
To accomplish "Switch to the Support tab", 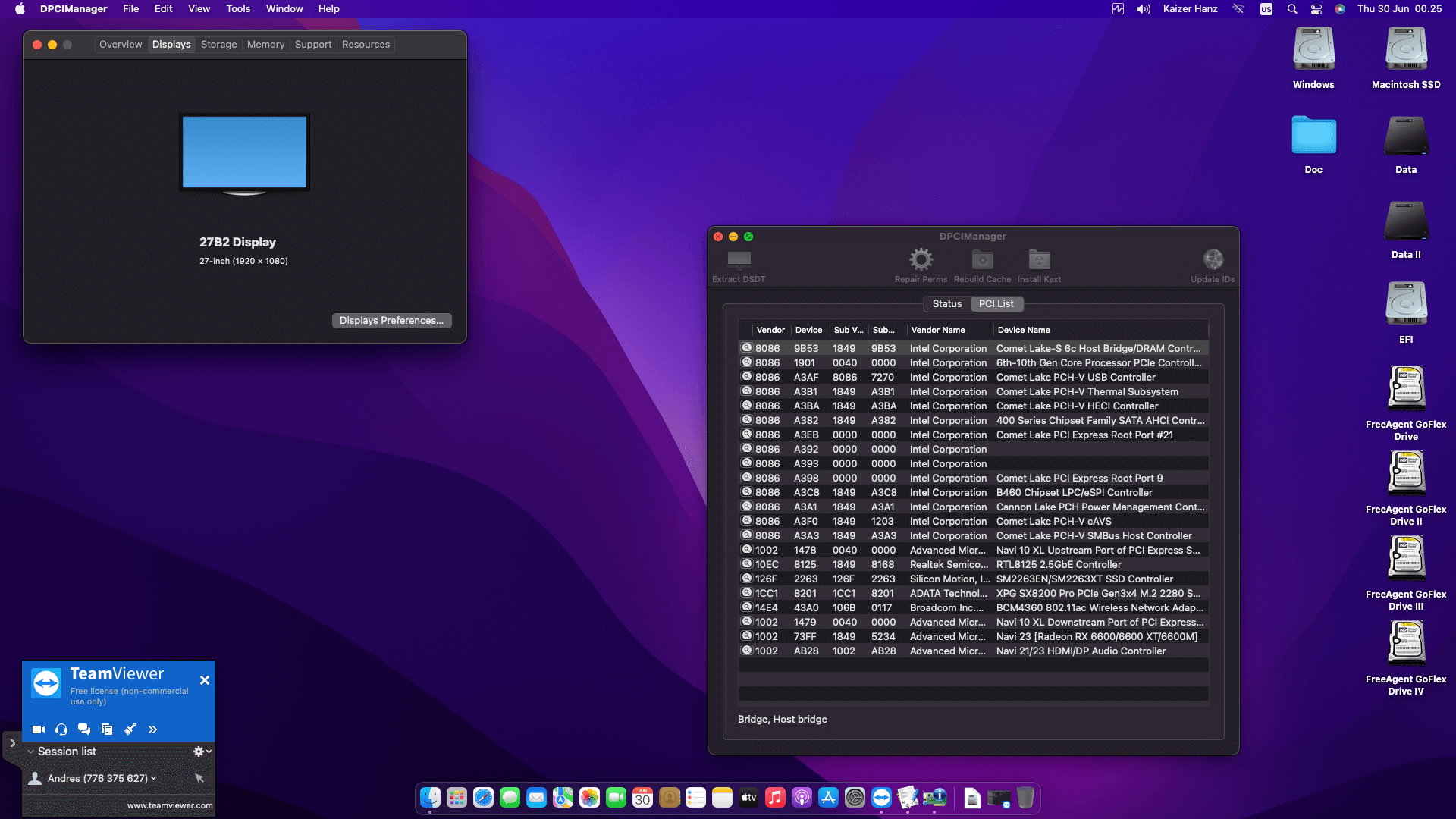I will (313, 45).
